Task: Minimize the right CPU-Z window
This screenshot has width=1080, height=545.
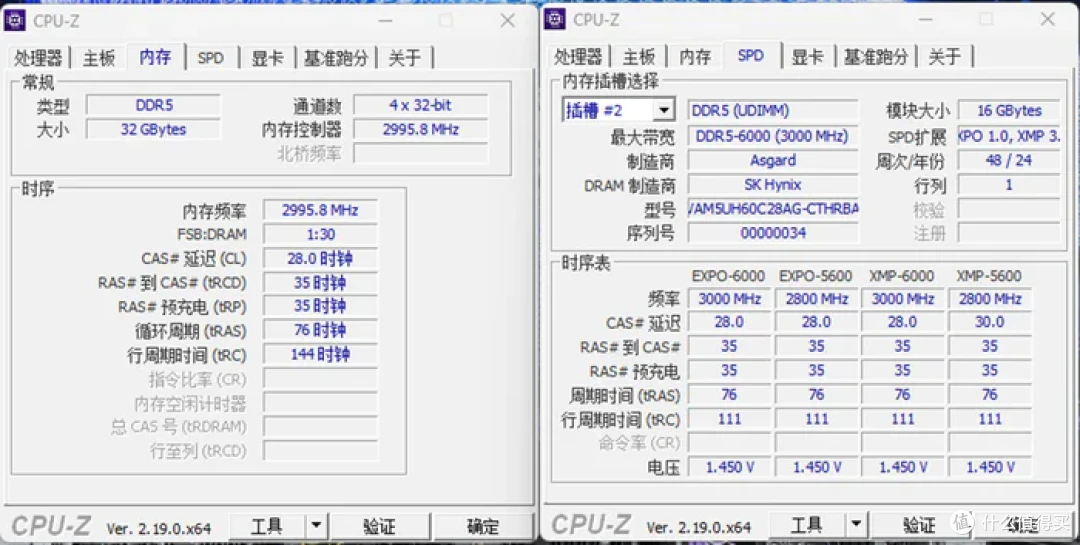Action: (926, 19)
